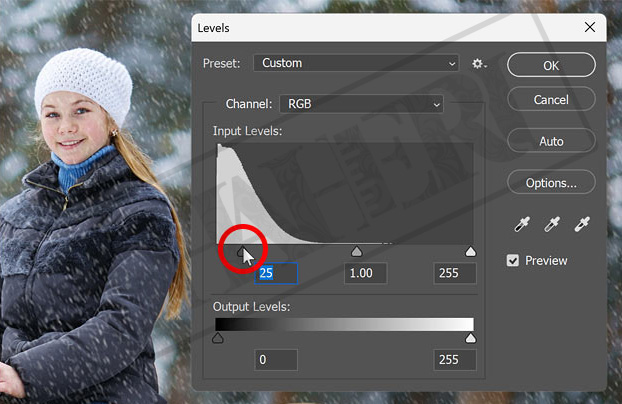Click the output black slider triangle
This screenshot has width=622, height=404.
click(x=218, y=339)
